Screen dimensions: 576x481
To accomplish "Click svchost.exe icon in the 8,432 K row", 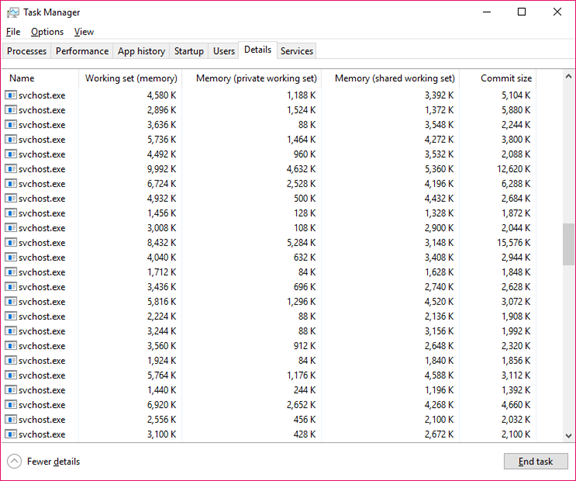I will tap(11, 243).
